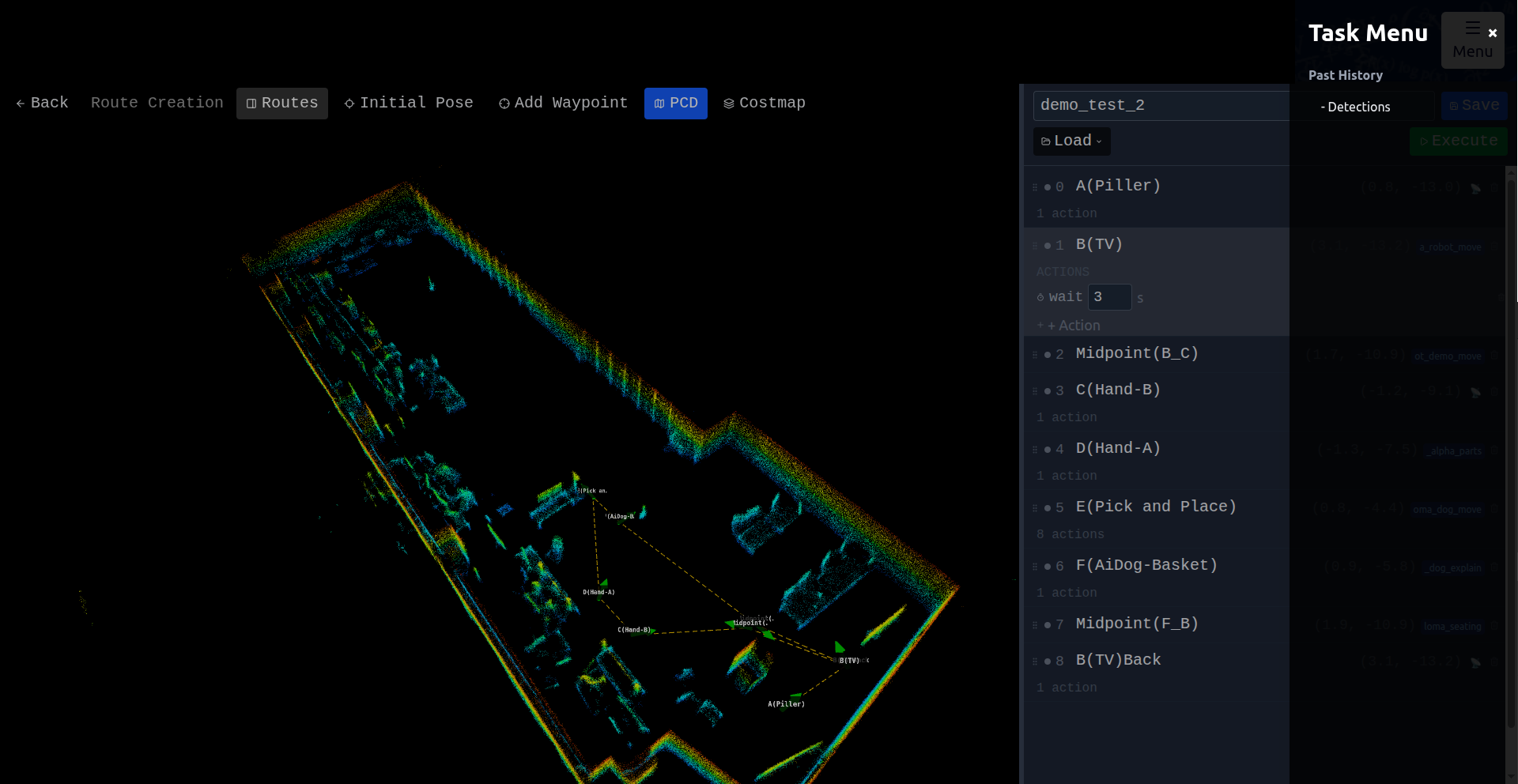Expand the '1 action' line under B(TV)Back
This screenshot has height=784, width=1518.
[1067, 688]
